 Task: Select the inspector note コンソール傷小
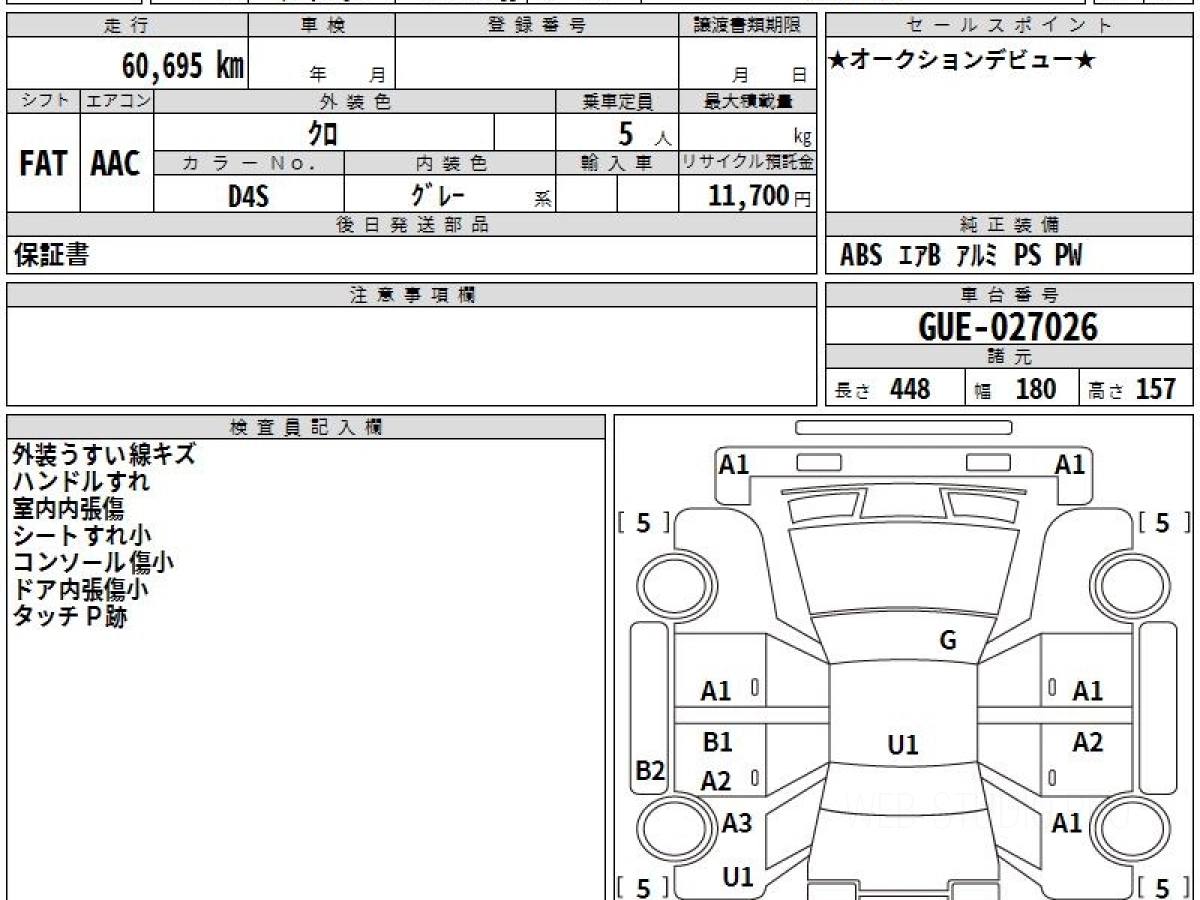[93, 562]
